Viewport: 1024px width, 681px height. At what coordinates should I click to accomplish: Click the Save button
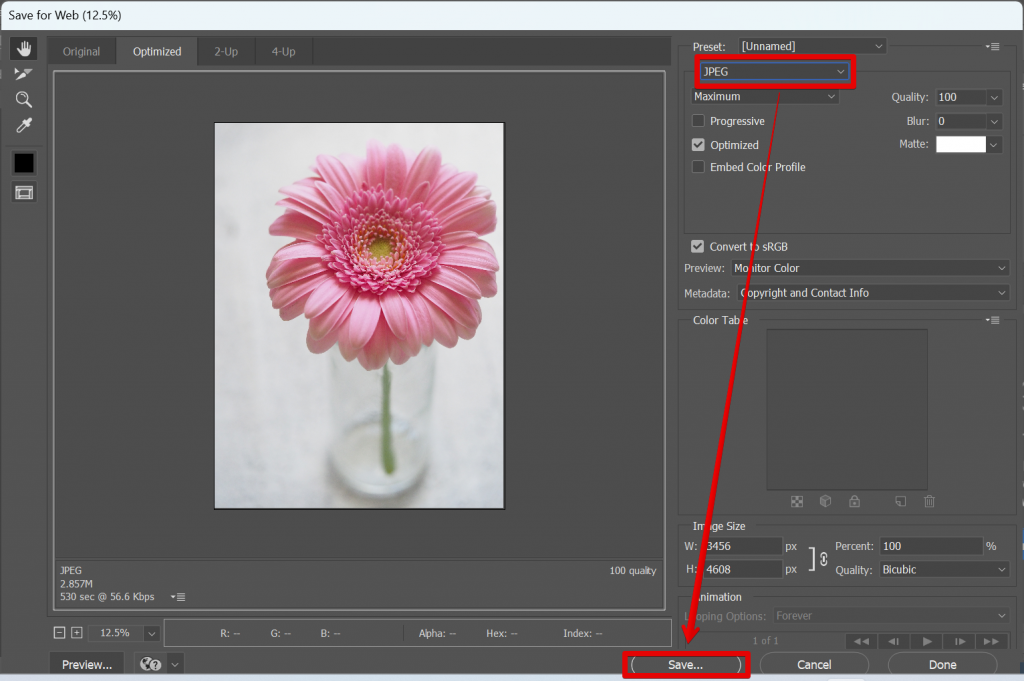pyautogui.click(x=685, y=664)
